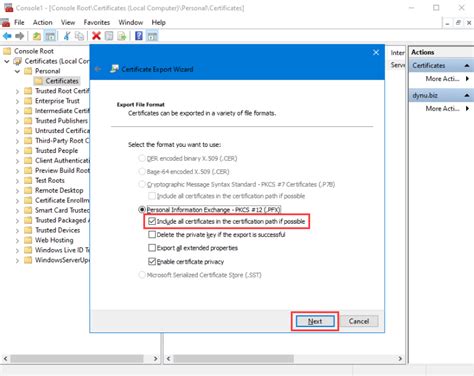
Task: Check Delete the private key if export successful
Action: [152, 235]
